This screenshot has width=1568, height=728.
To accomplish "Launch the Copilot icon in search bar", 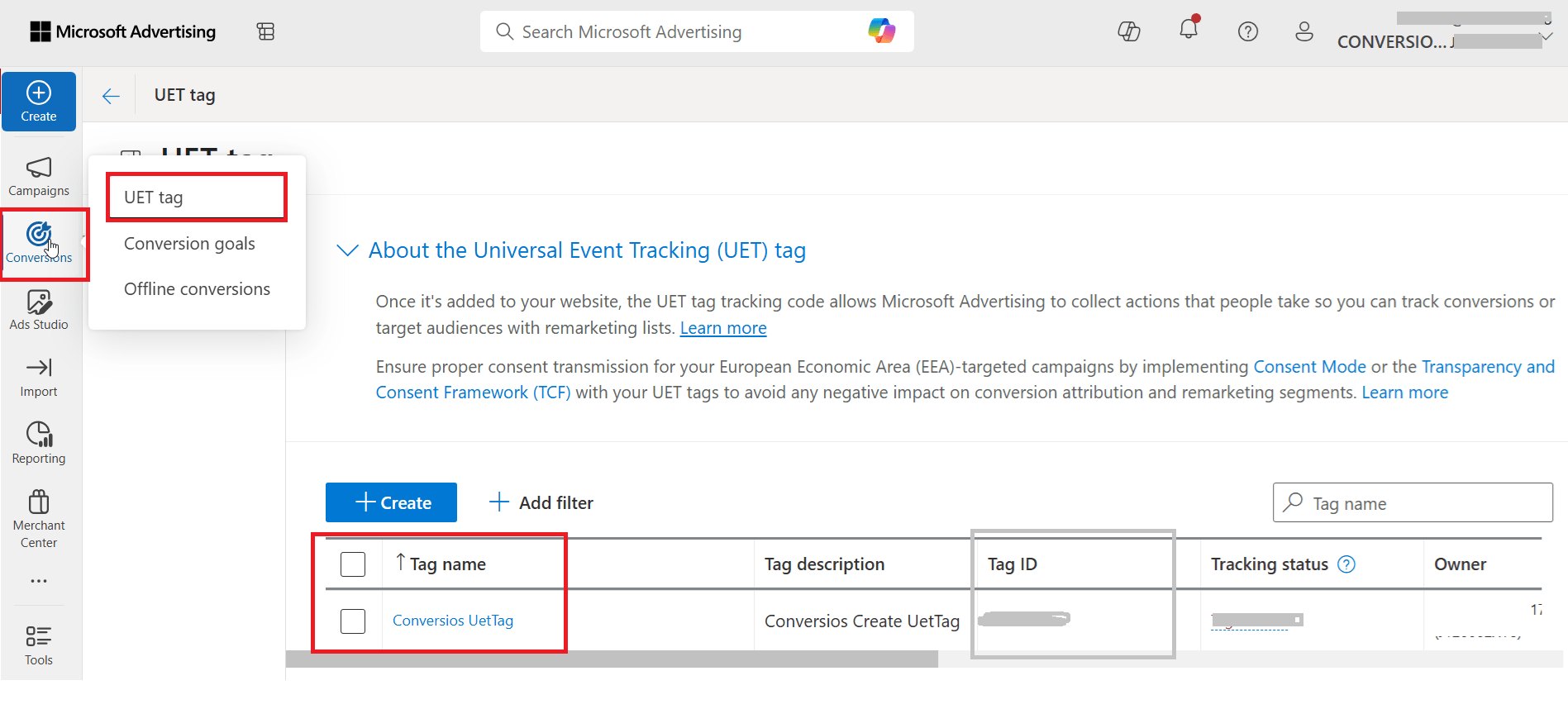I will point(881,31).
